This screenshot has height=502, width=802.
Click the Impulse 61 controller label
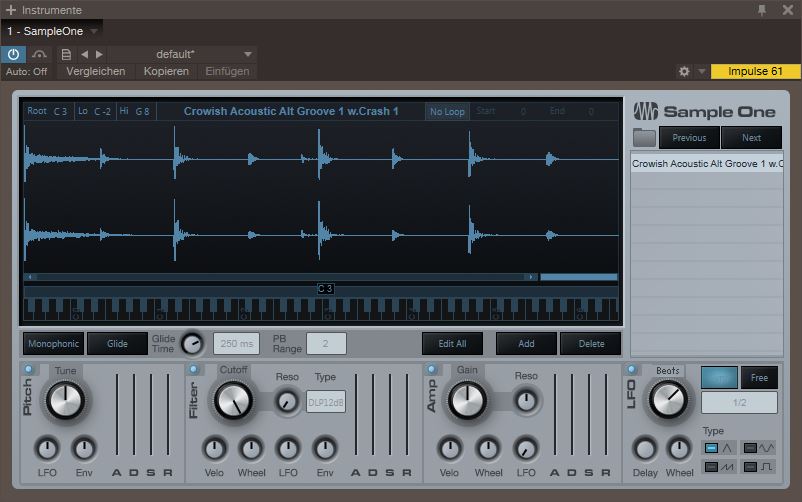(x=755, y=71)
